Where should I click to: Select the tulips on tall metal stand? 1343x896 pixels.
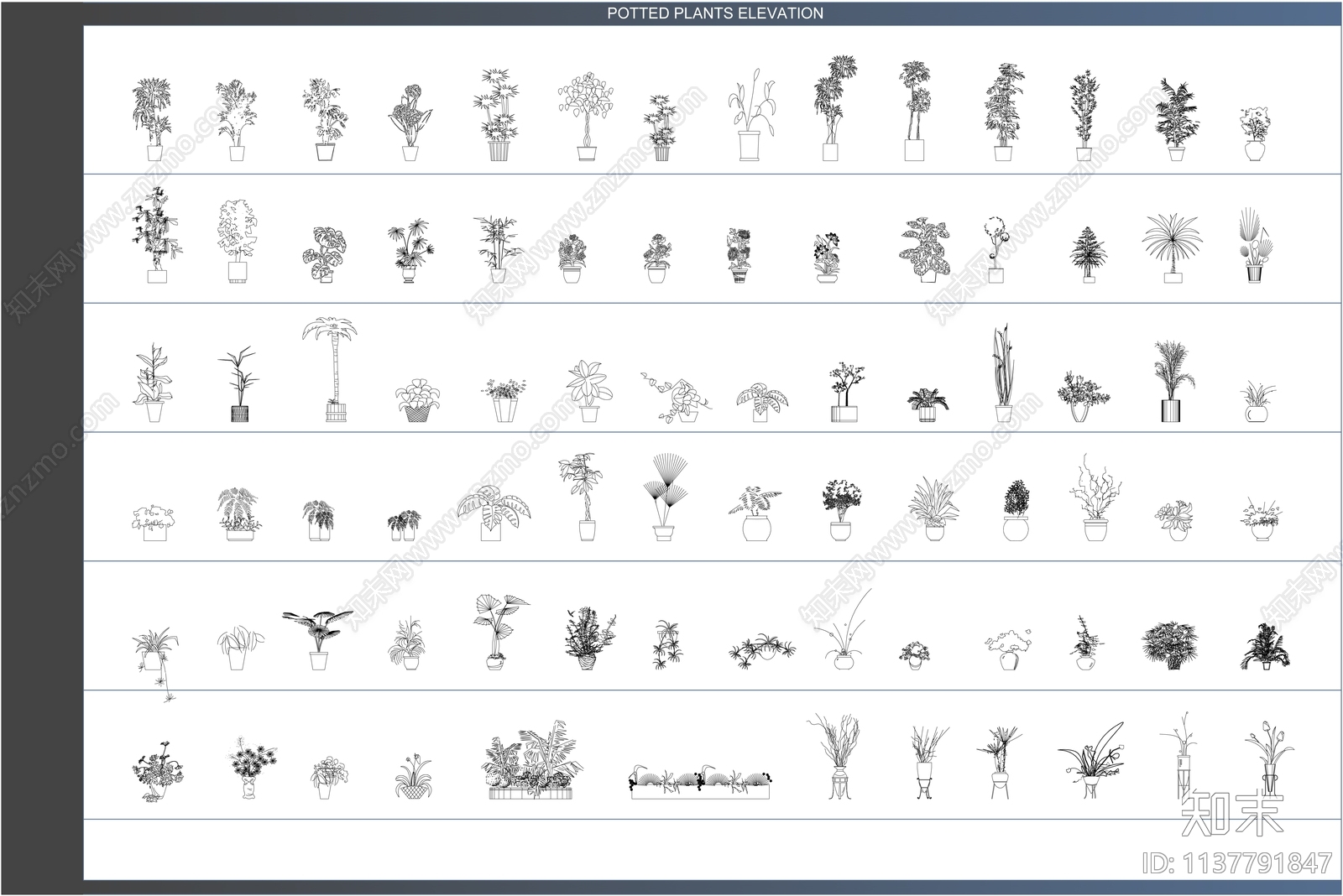(1271, 758)
